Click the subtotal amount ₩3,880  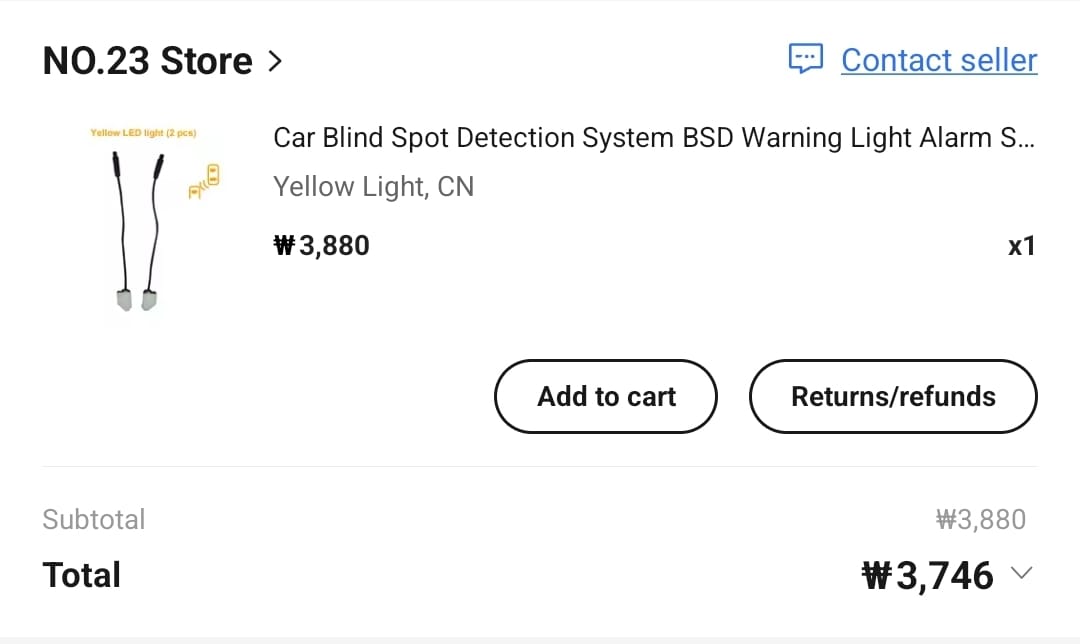coord(980,520)
